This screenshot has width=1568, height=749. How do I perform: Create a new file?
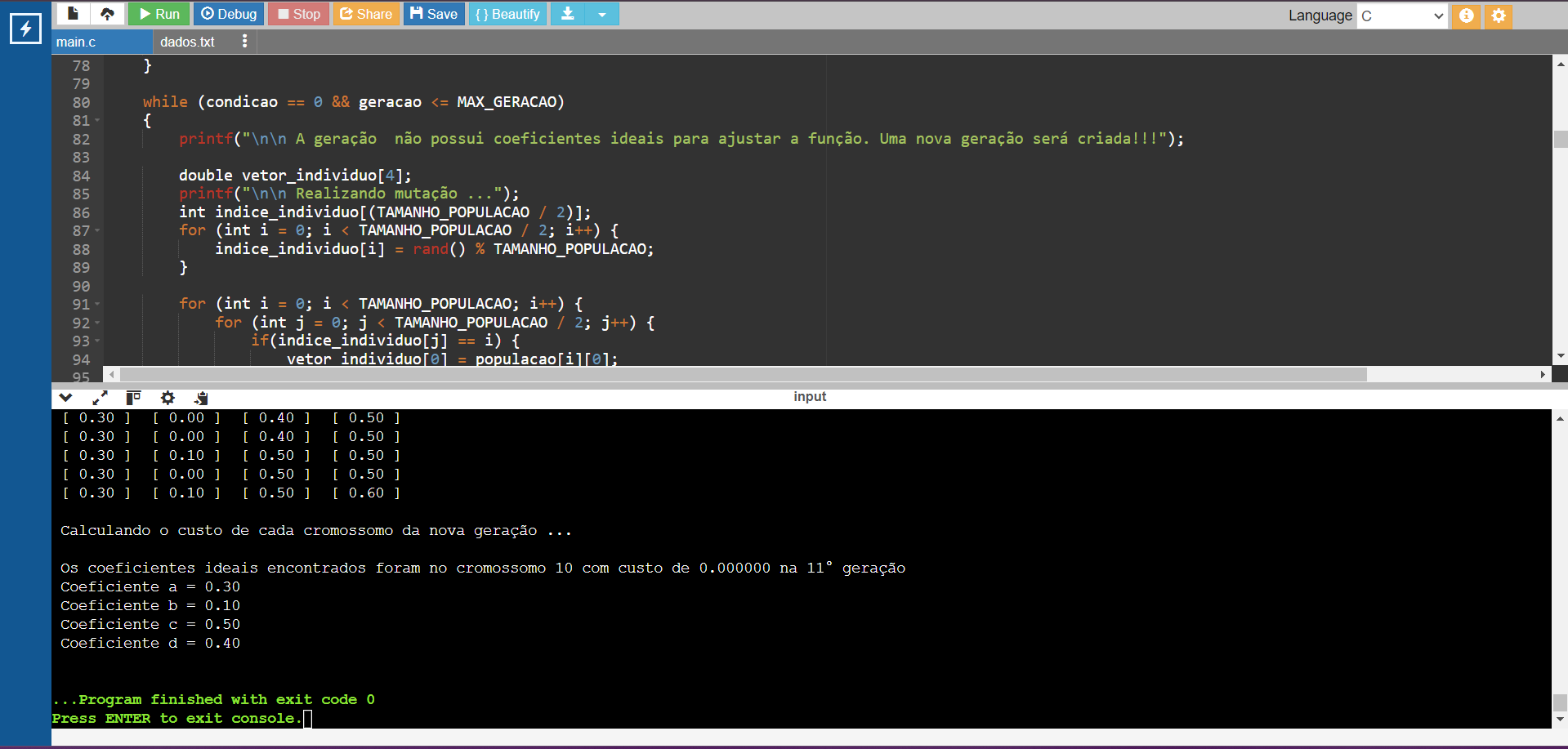tap(72, 13)
